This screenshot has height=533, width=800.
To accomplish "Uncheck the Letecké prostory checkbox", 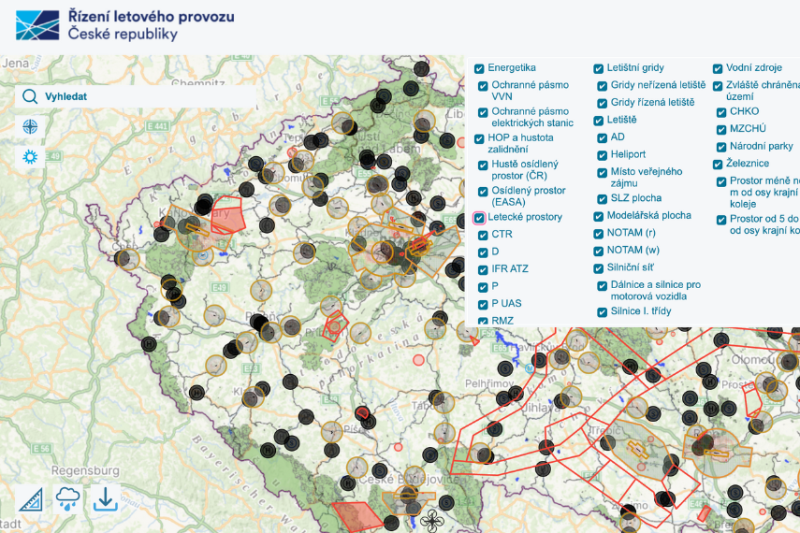I will click(x=479, y=218).
